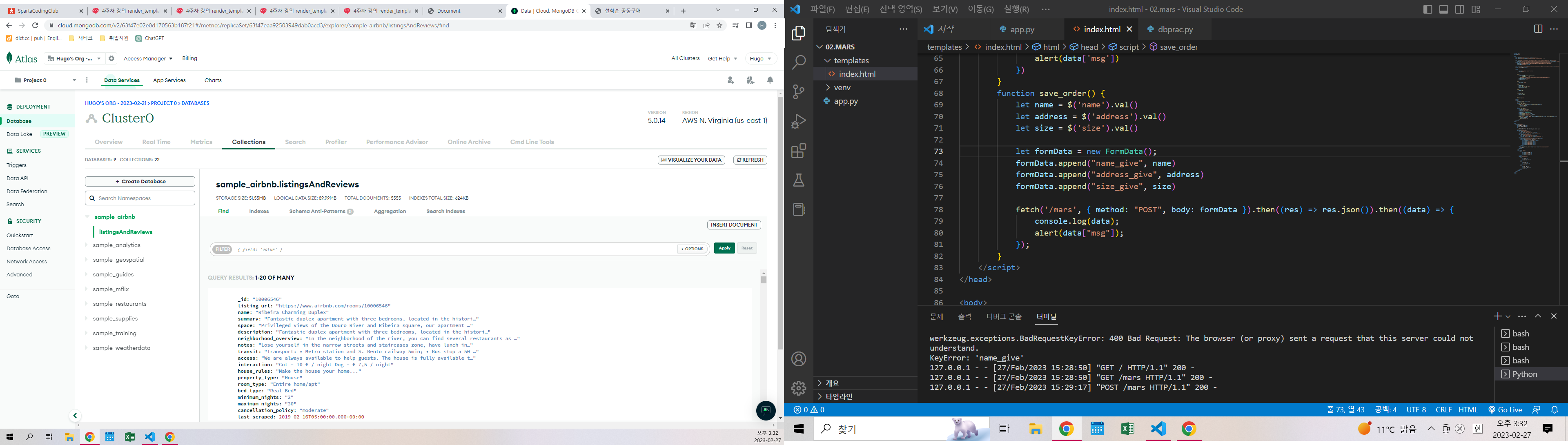Open the Atlas project kebab menu
This screenshot has width=1568, height=445.
pyautogui.click(x=87, y=80)
